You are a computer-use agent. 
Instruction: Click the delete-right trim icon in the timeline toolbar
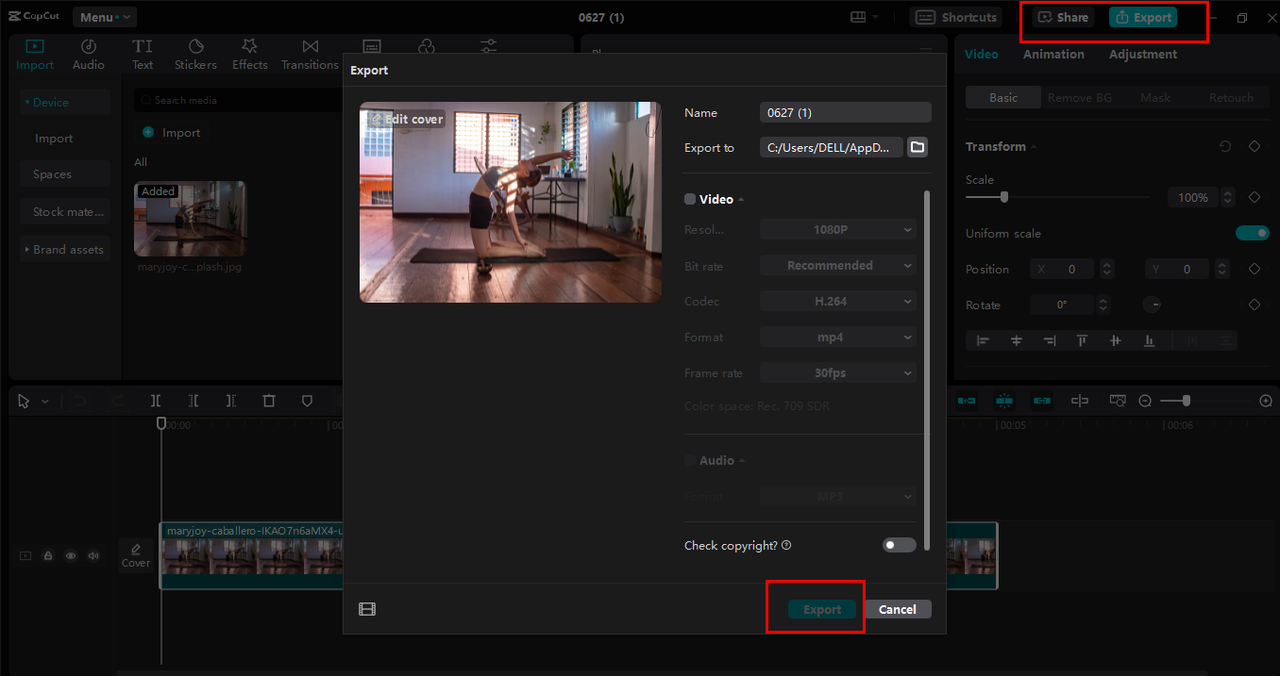pyautogui.click(x=231, y=400)
